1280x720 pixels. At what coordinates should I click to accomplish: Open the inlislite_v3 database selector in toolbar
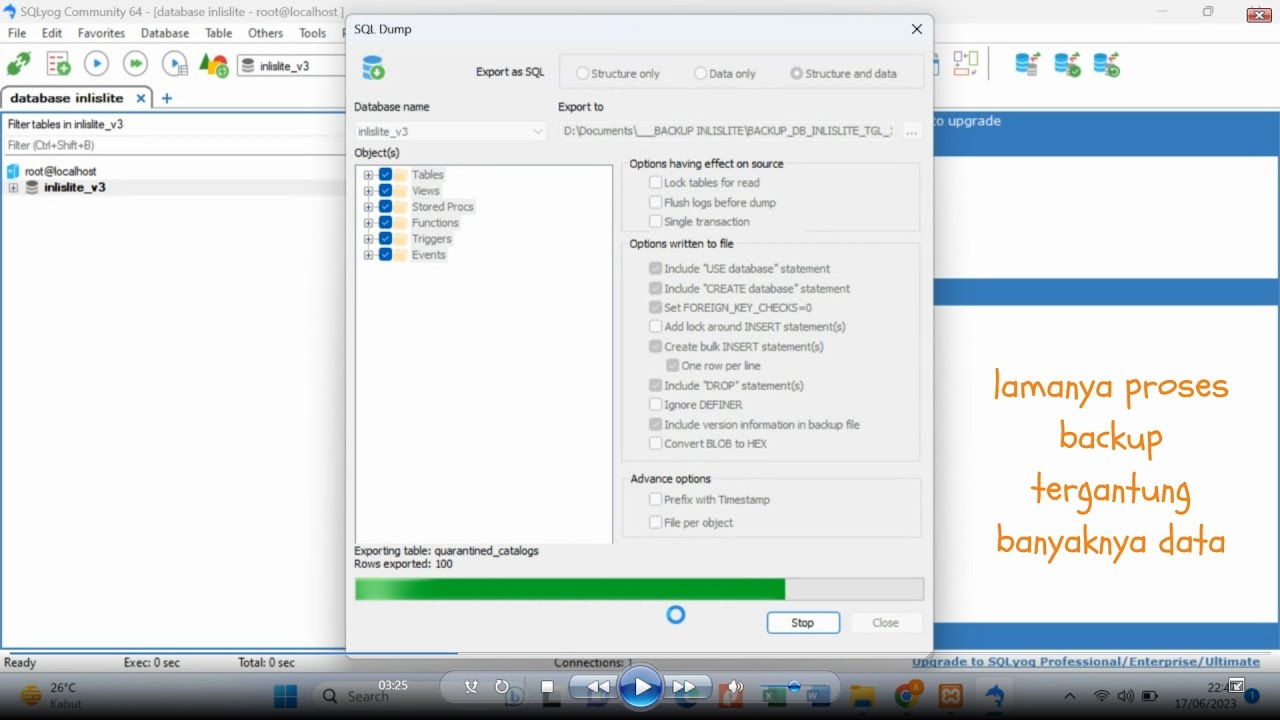pyautogui.click(x=290, y=66)
